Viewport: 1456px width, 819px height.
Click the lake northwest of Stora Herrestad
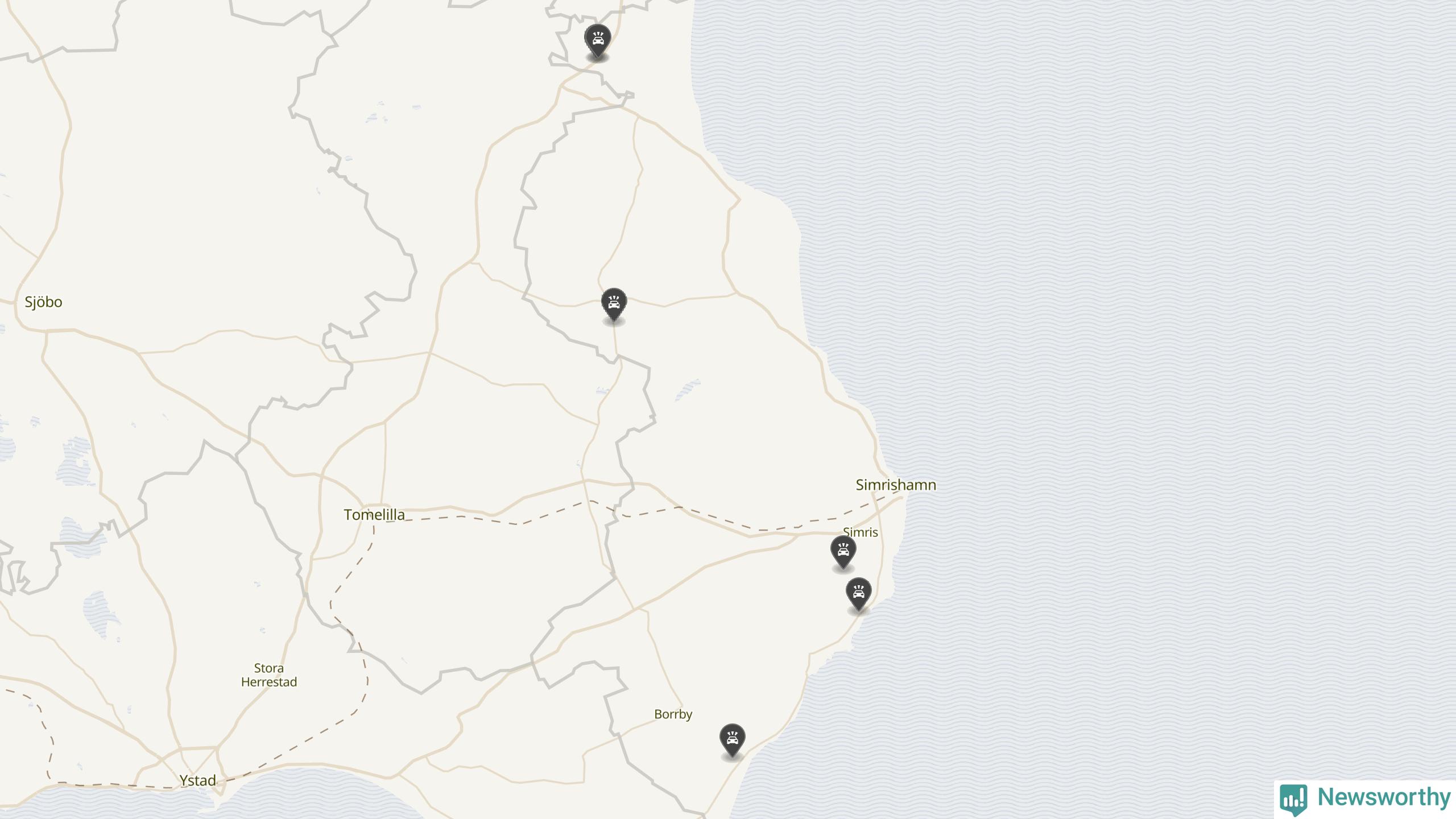click(x=101, y=615)
